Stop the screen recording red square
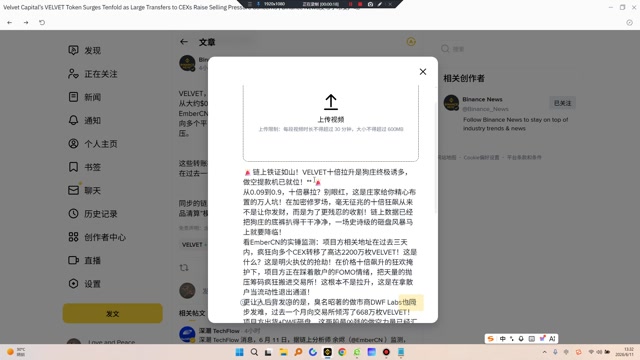The height and width of the screenshot is (360, 640). point(360,4)
